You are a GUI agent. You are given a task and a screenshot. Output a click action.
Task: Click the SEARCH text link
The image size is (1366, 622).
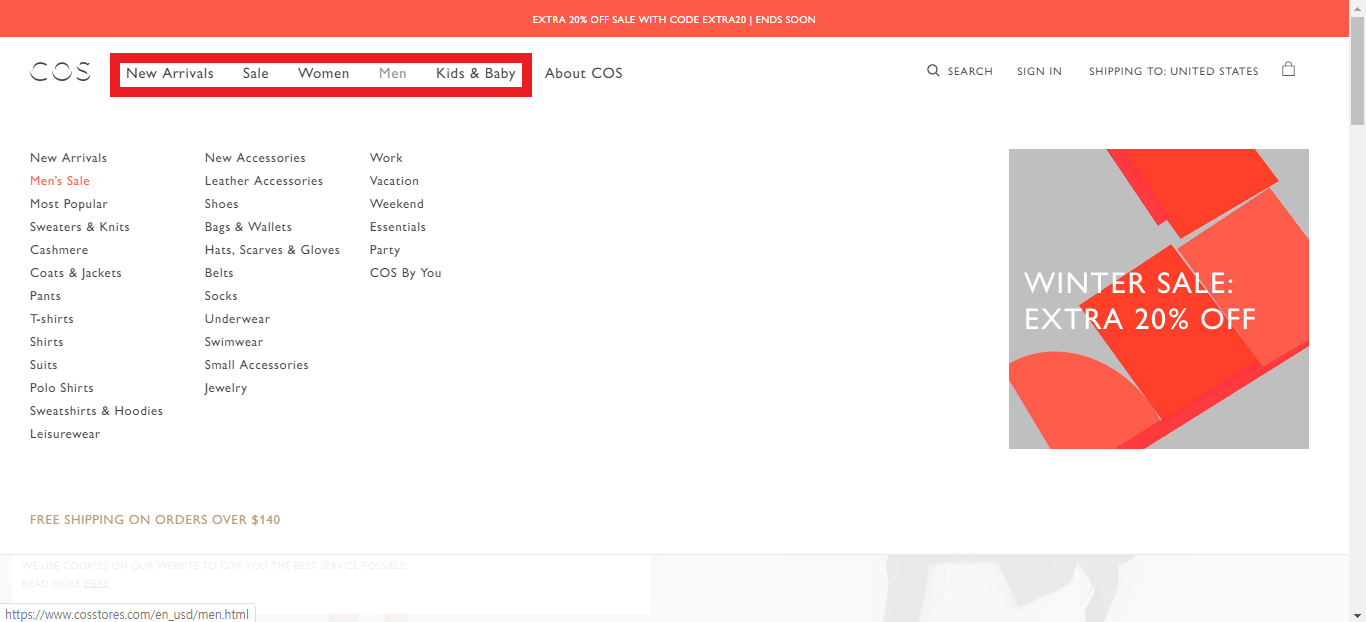click(x=970, y=71)
